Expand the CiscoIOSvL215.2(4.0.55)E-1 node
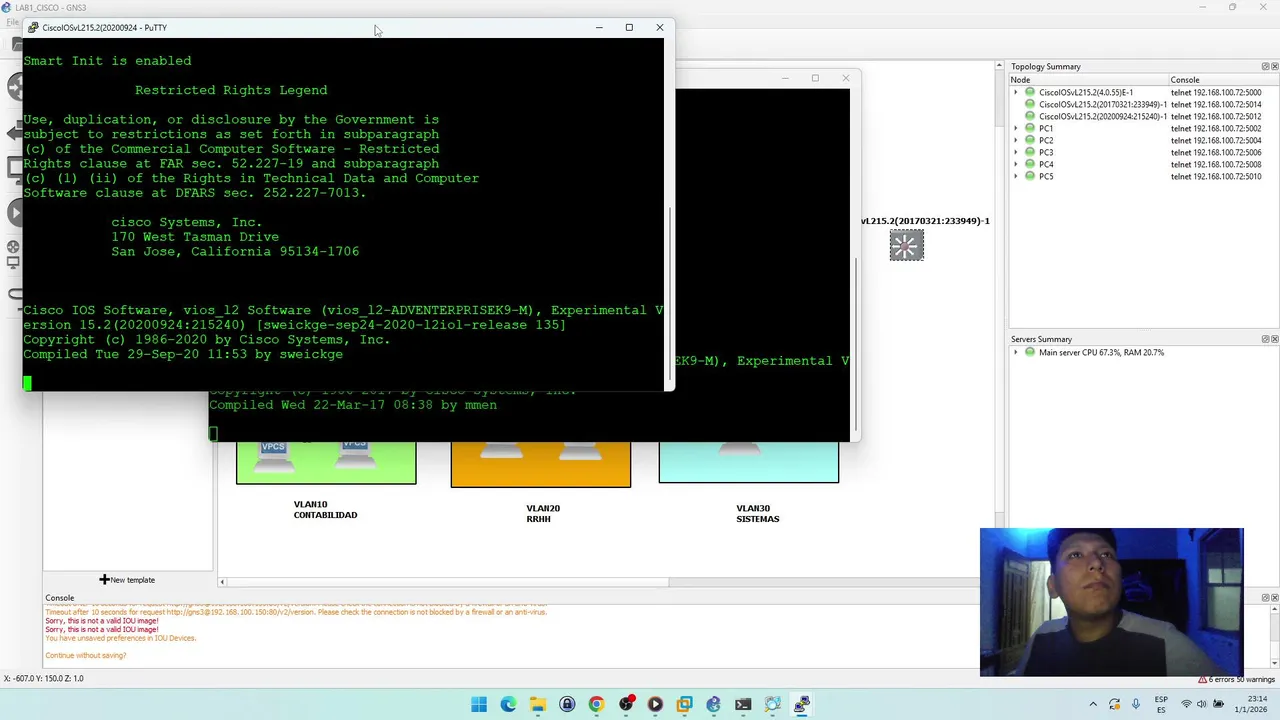1280x720 pixels. click(x=1016, y=92)
